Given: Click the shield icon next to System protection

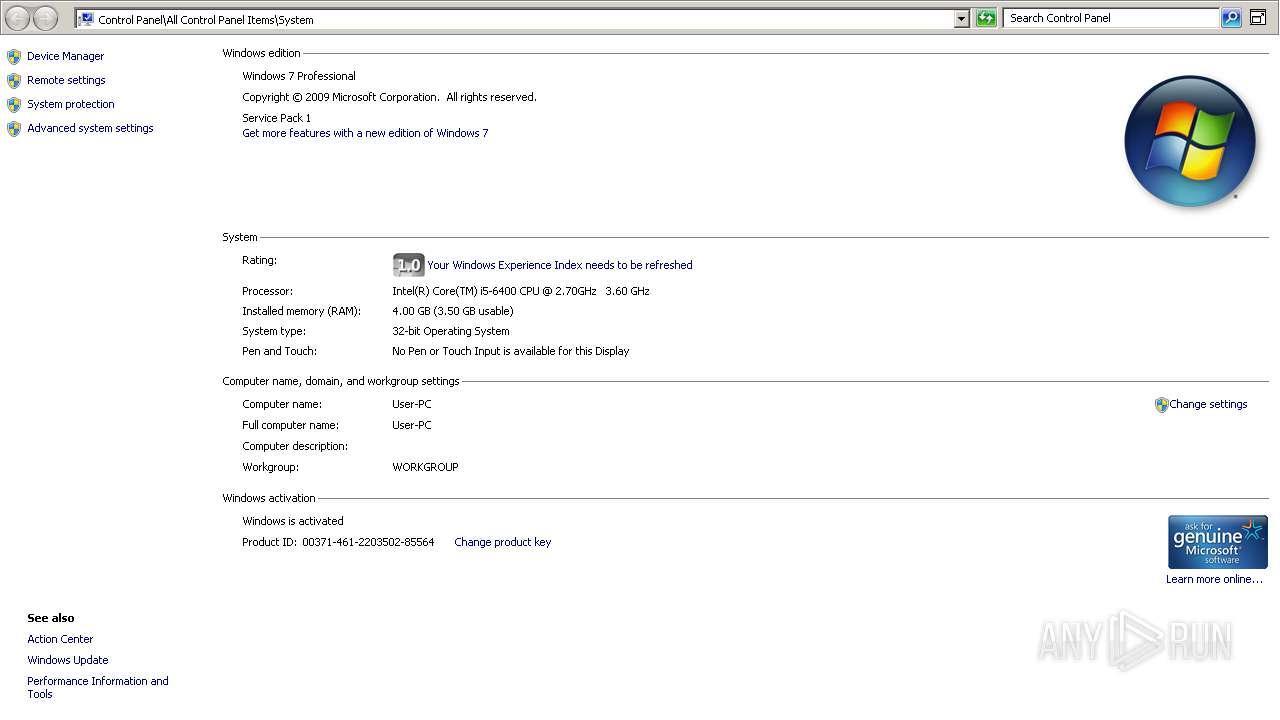Looking at the screenshot, I should [14, 105].
